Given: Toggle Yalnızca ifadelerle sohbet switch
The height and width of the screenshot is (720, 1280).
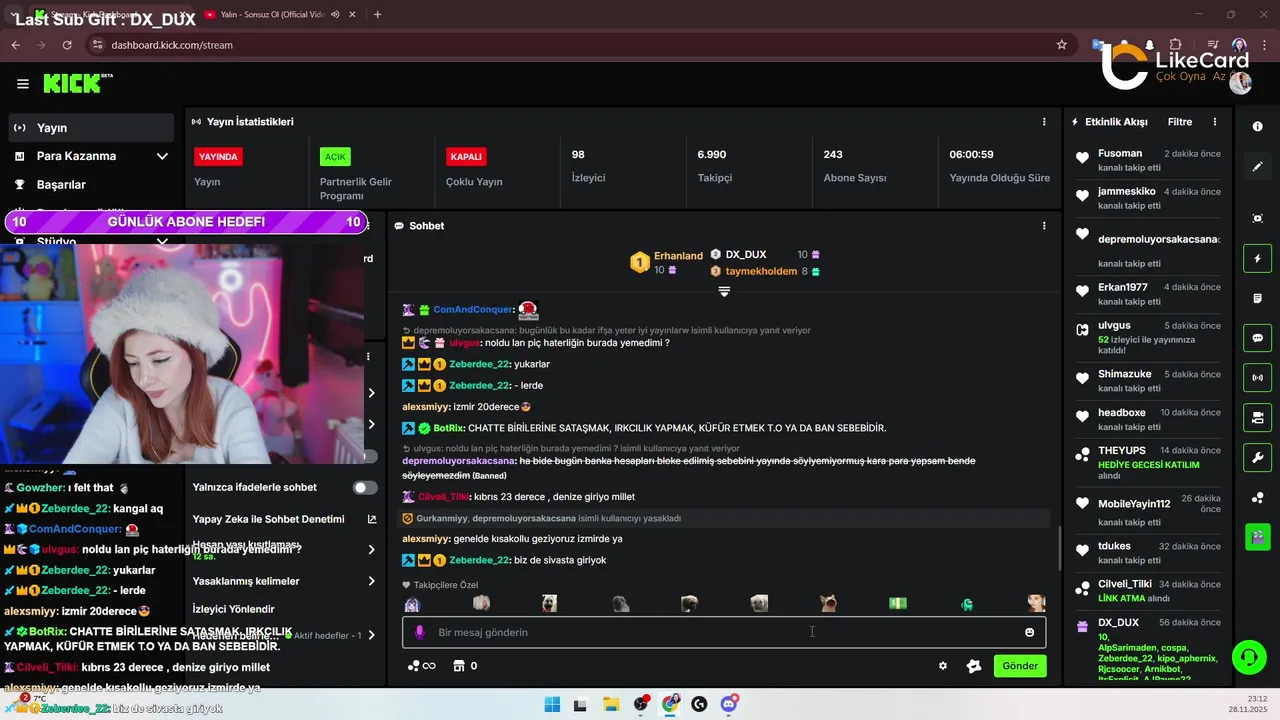Looking at the screenshot, I should click(365, 487).
